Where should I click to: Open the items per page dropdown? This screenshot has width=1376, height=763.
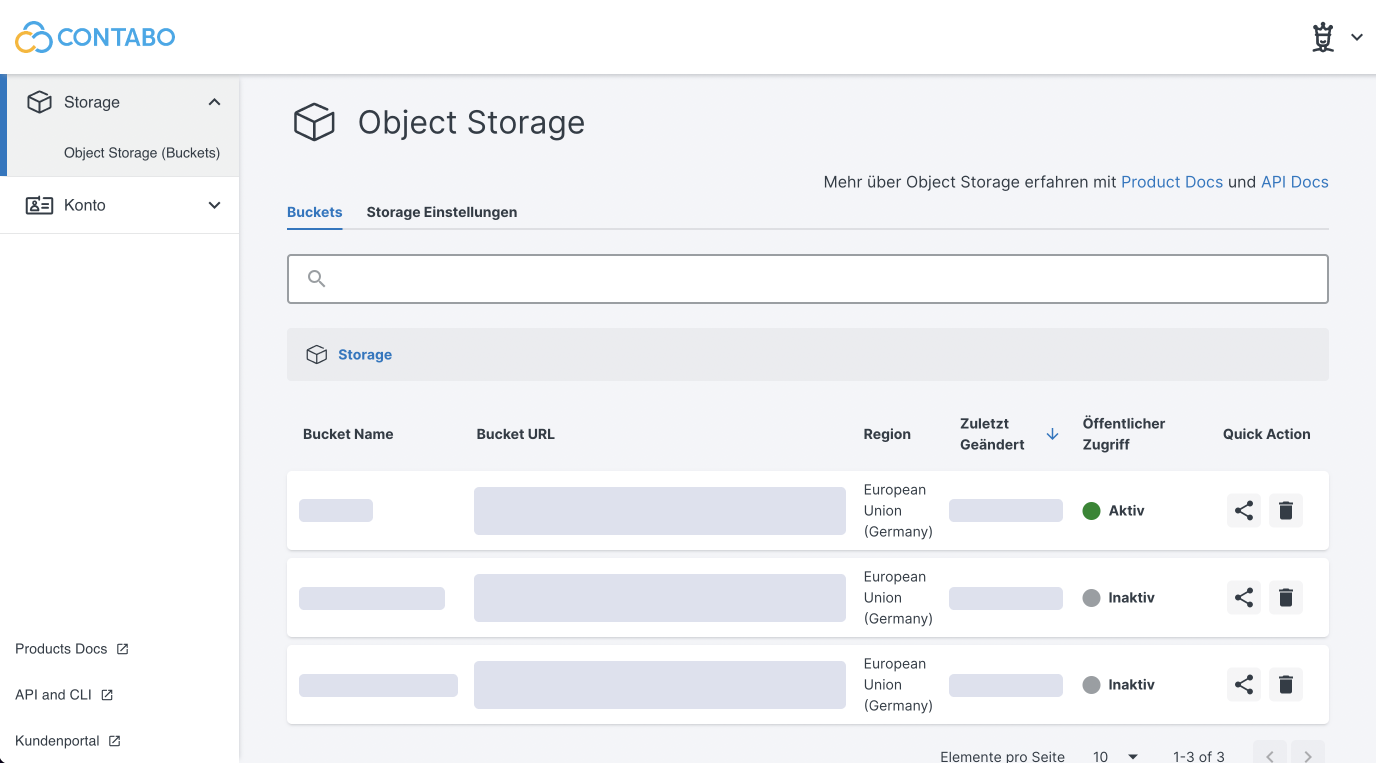1115,757
